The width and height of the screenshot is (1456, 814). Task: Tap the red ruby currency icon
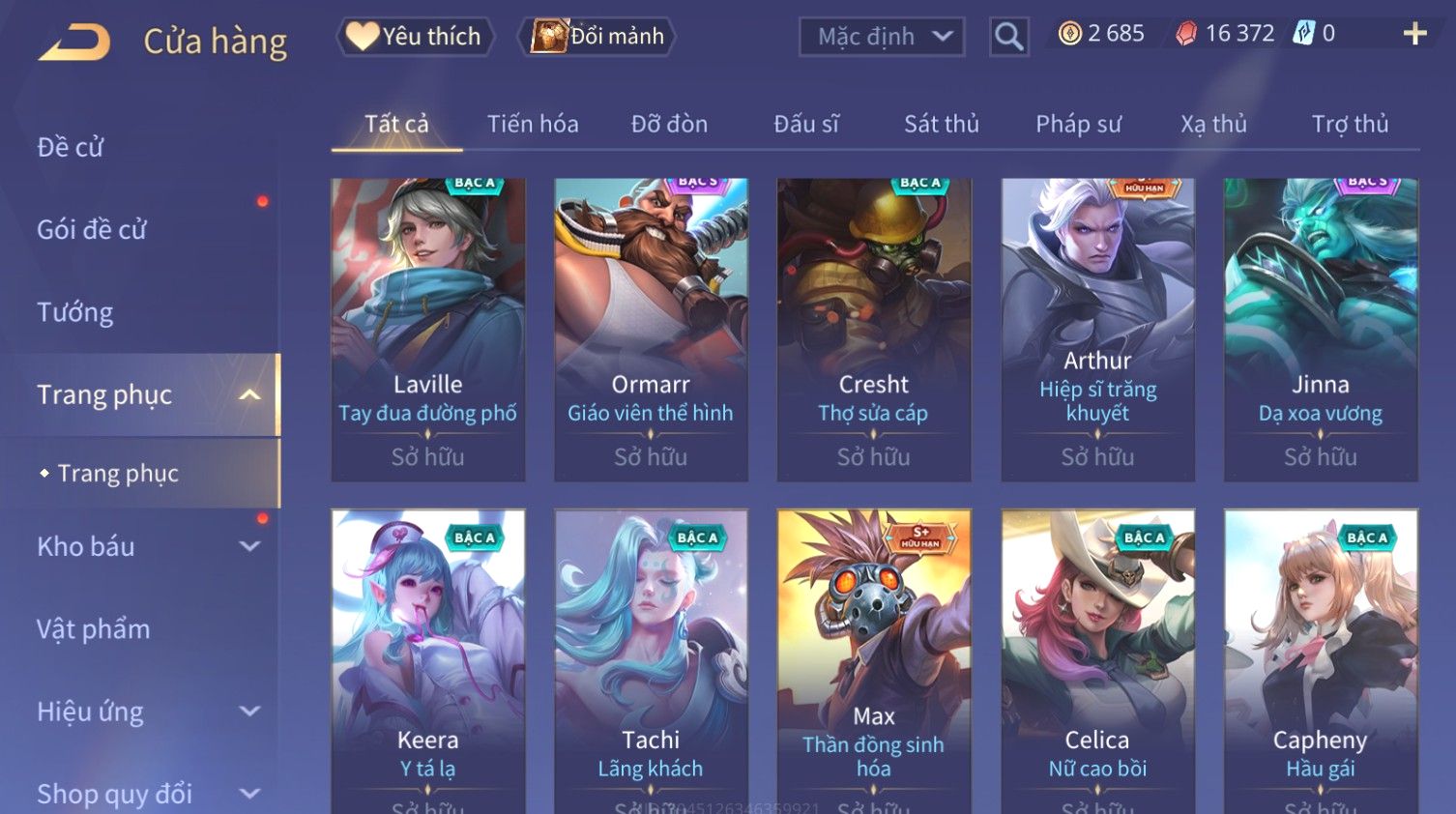[1186, 34]
